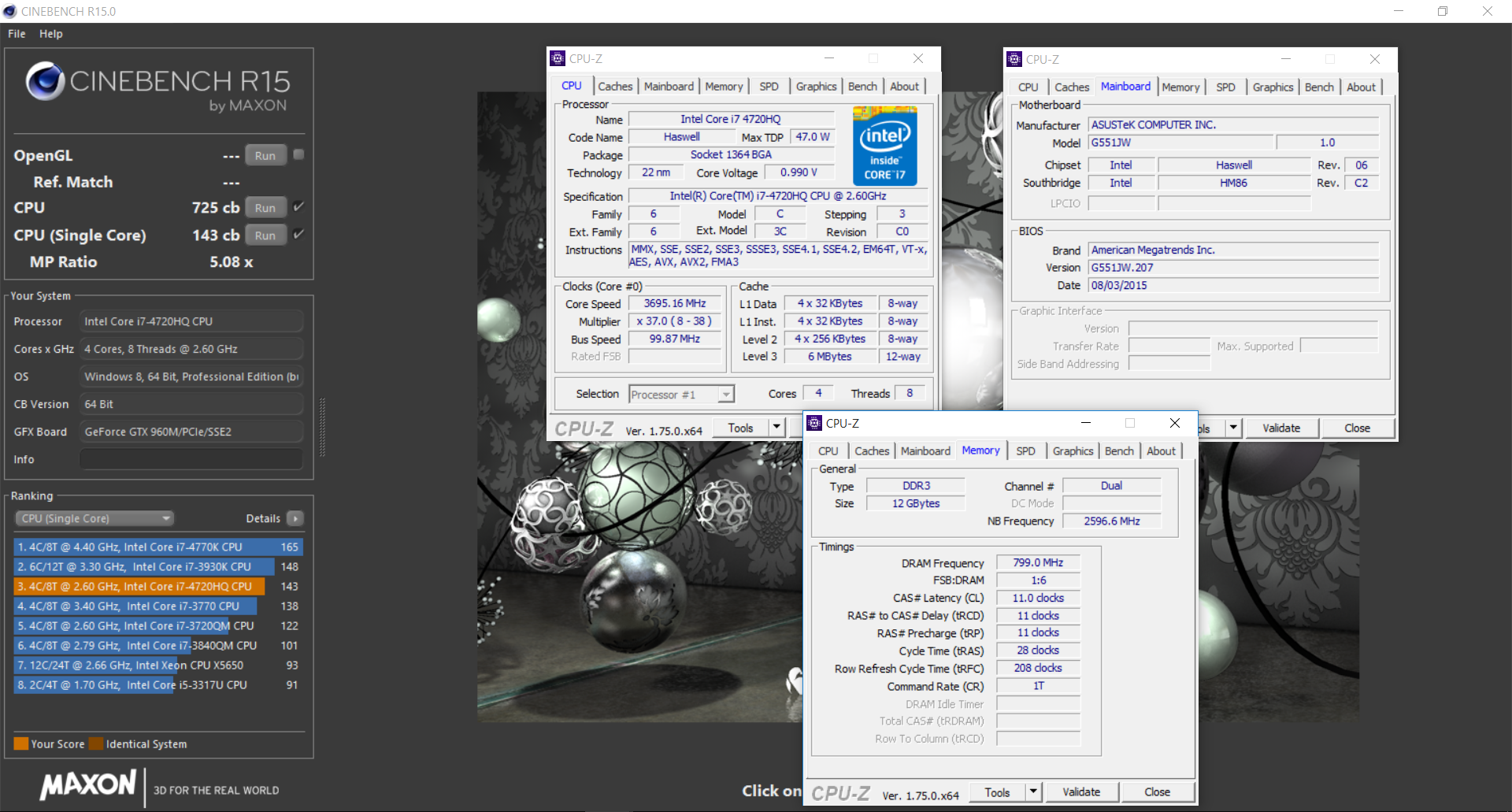Click the GFX Board field
The height and width of the screenshot is (812, 1512).
[x=191, y=432]
